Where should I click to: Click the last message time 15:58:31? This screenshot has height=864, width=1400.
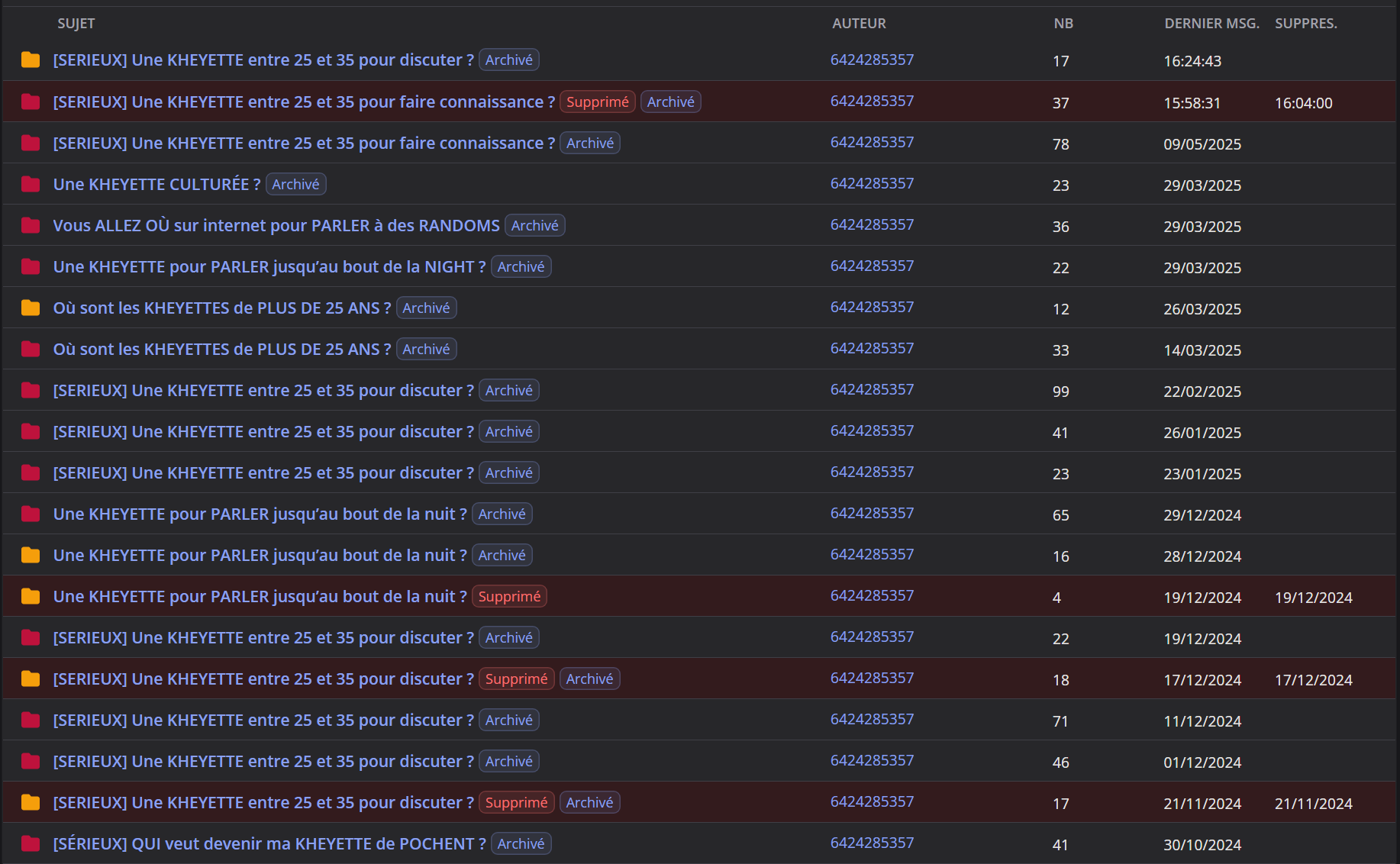(1192, 103)
